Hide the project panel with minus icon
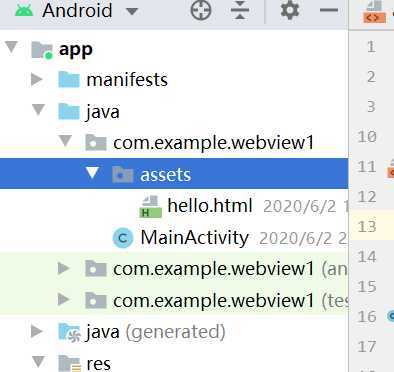Image resolution: width=394 pixels, height=372 pixels. [x=329, y=10]
